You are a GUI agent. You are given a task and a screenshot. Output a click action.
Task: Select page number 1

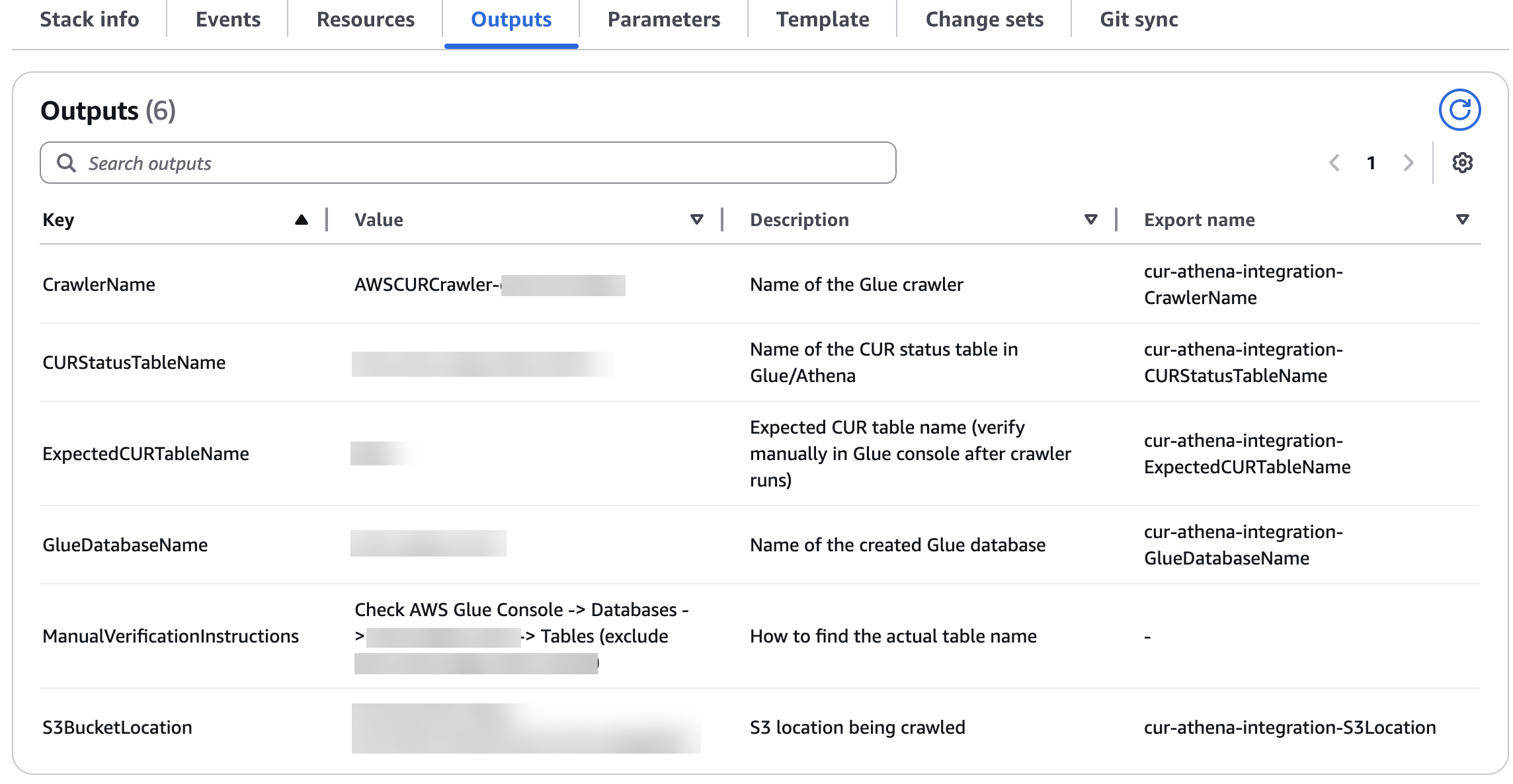(x=1371, y=163)
